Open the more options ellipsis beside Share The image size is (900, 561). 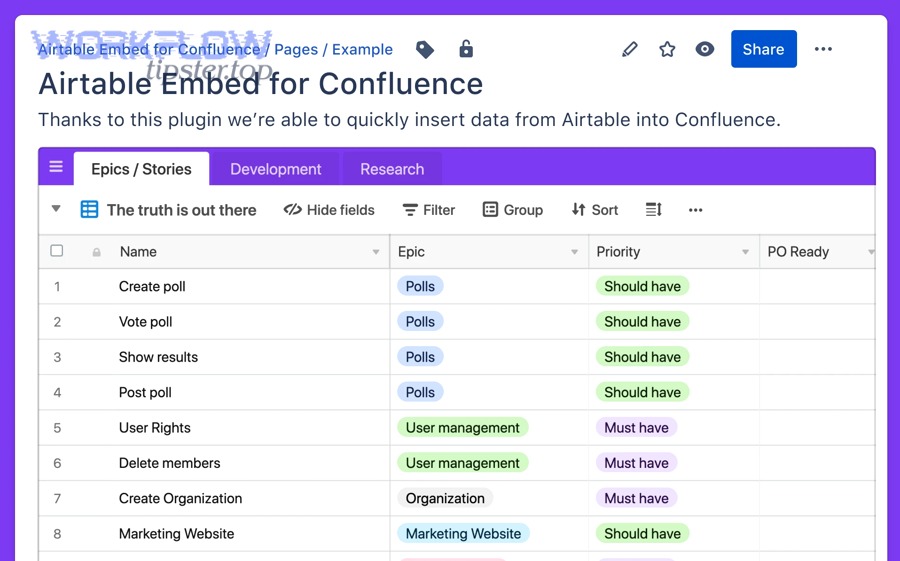coord(823,49)
